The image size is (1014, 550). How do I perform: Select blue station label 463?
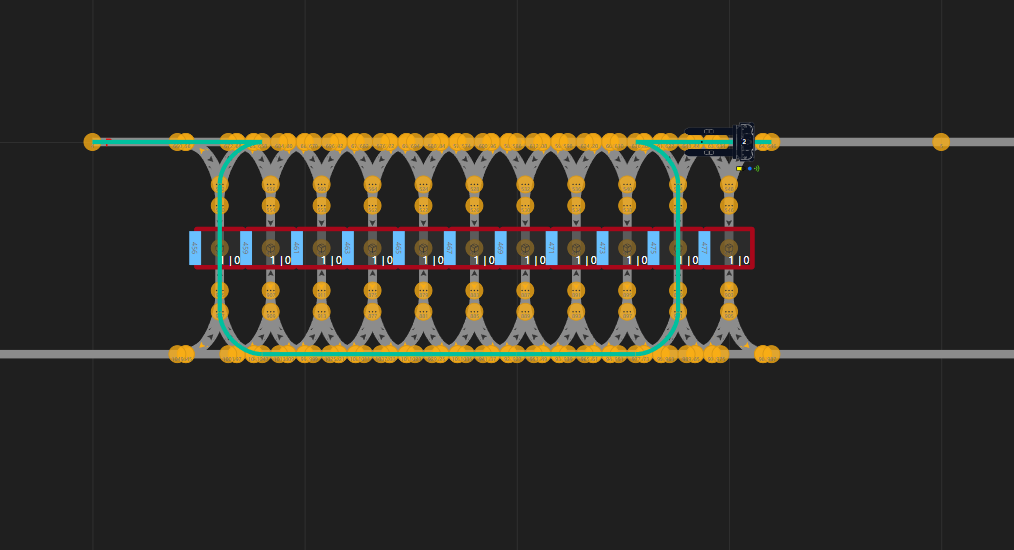click(348, 248)
